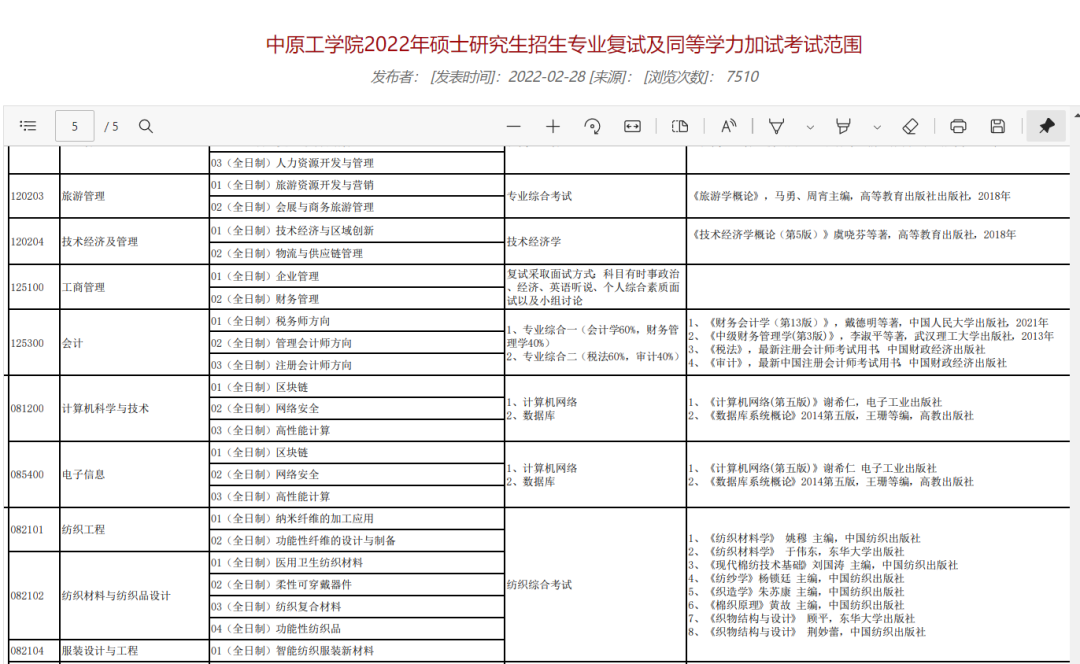
Task: Save the PDF document
Action: coord(997,126)
